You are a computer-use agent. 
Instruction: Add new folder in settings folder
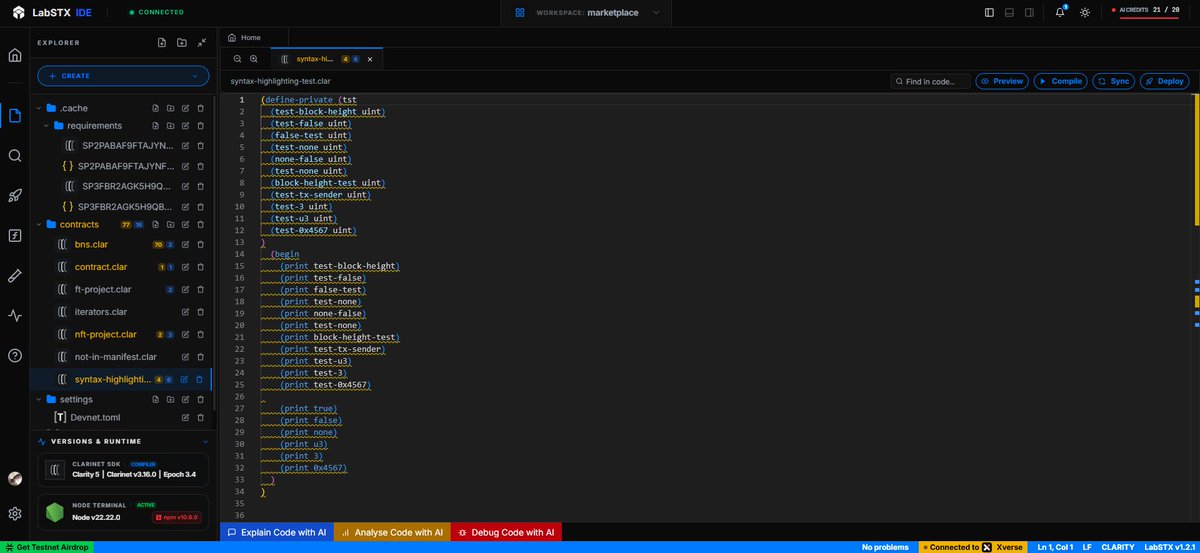170,399
